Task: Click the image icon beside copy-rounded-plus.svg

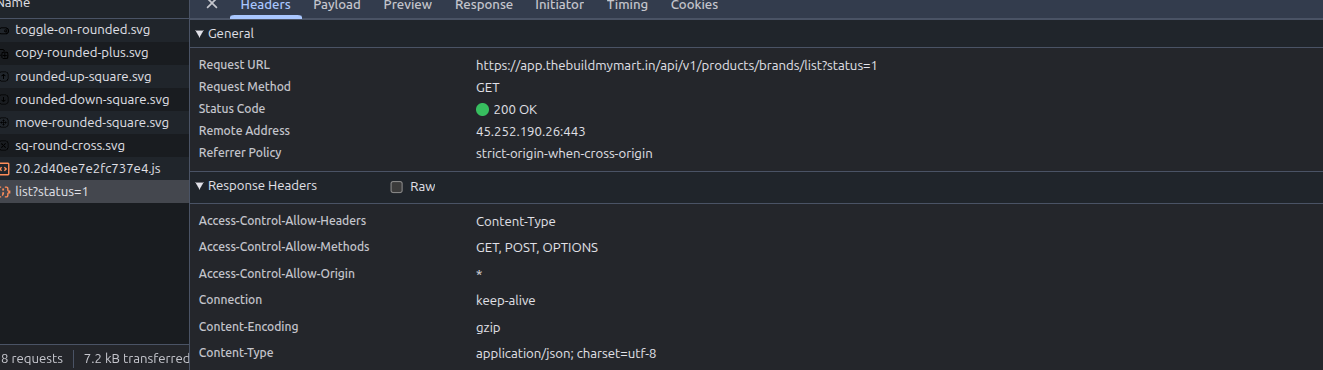Action: (5, 53)
